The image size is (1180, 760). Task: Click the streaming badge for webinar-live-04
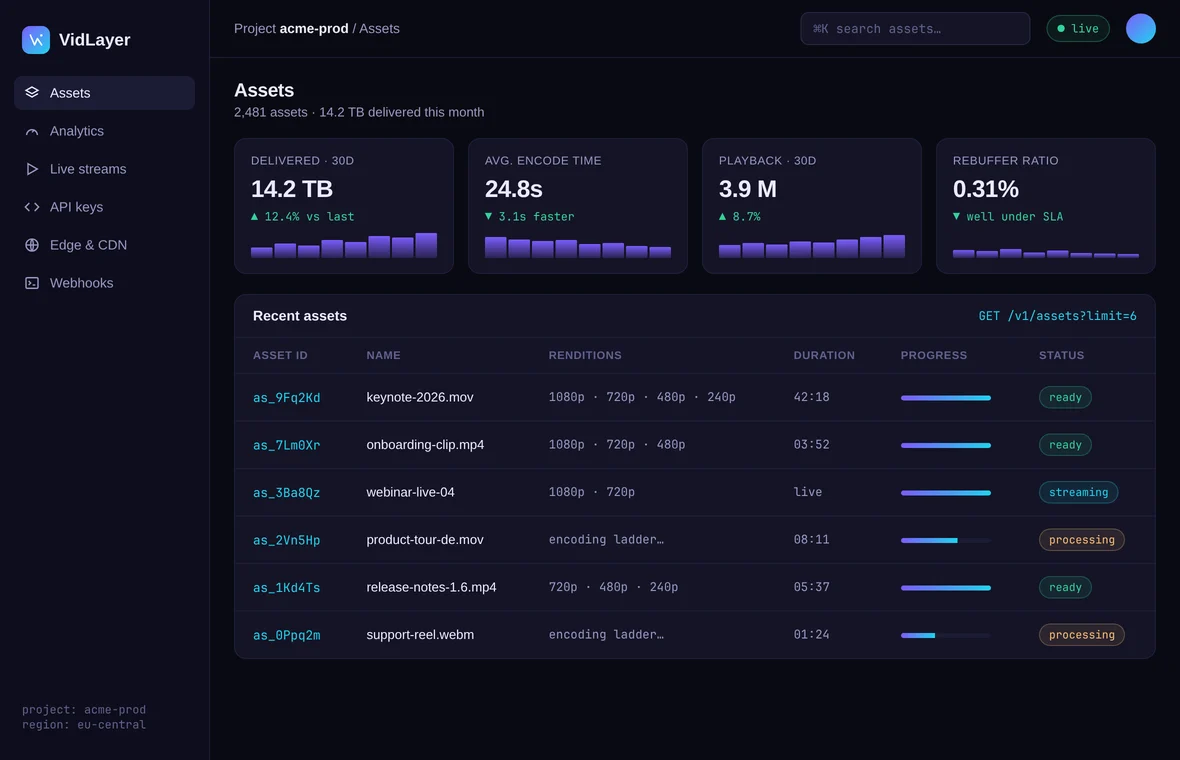coord(1078,492)
